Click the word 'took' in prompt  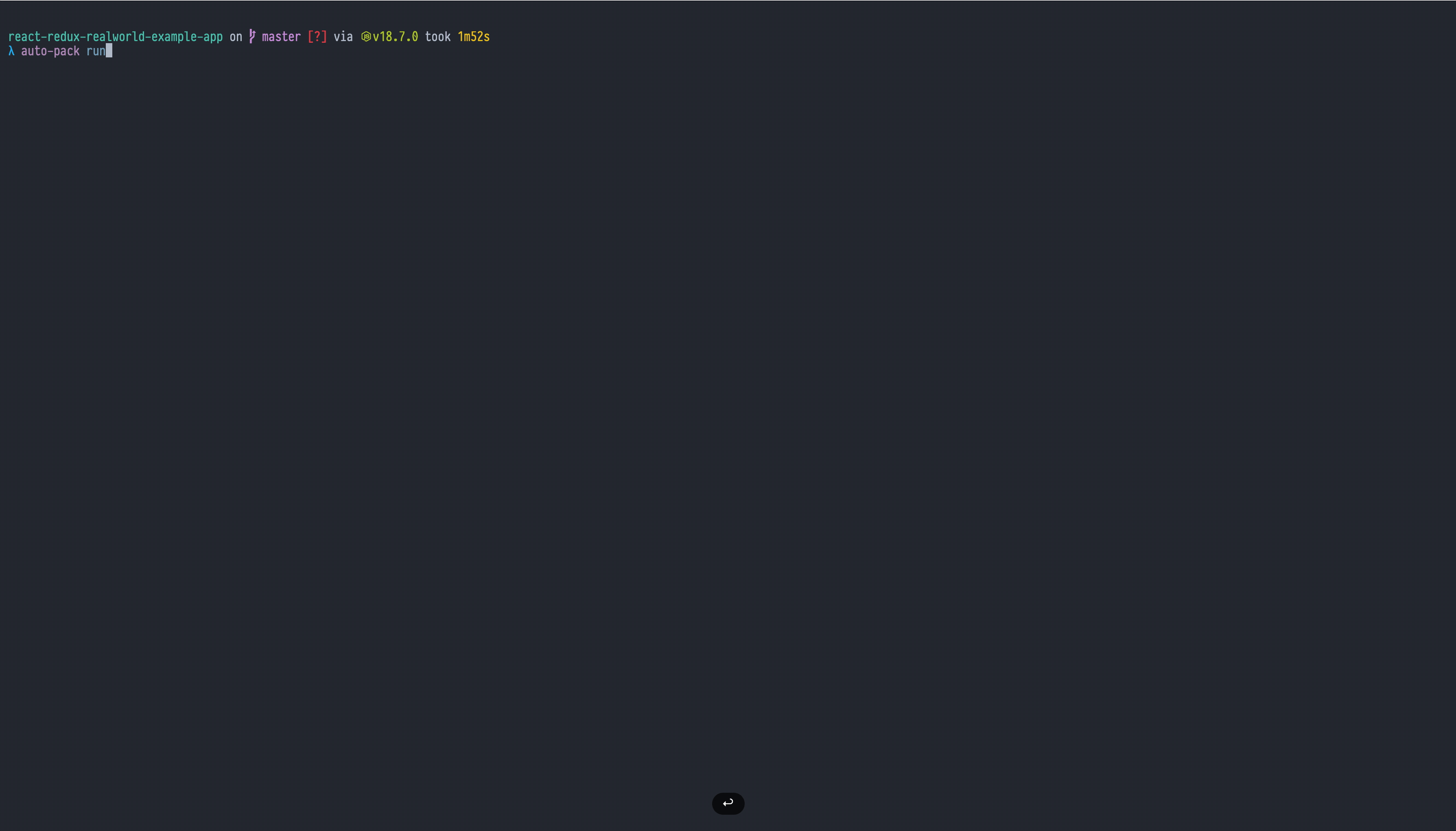pyautogui.click(x=437, y=37)
